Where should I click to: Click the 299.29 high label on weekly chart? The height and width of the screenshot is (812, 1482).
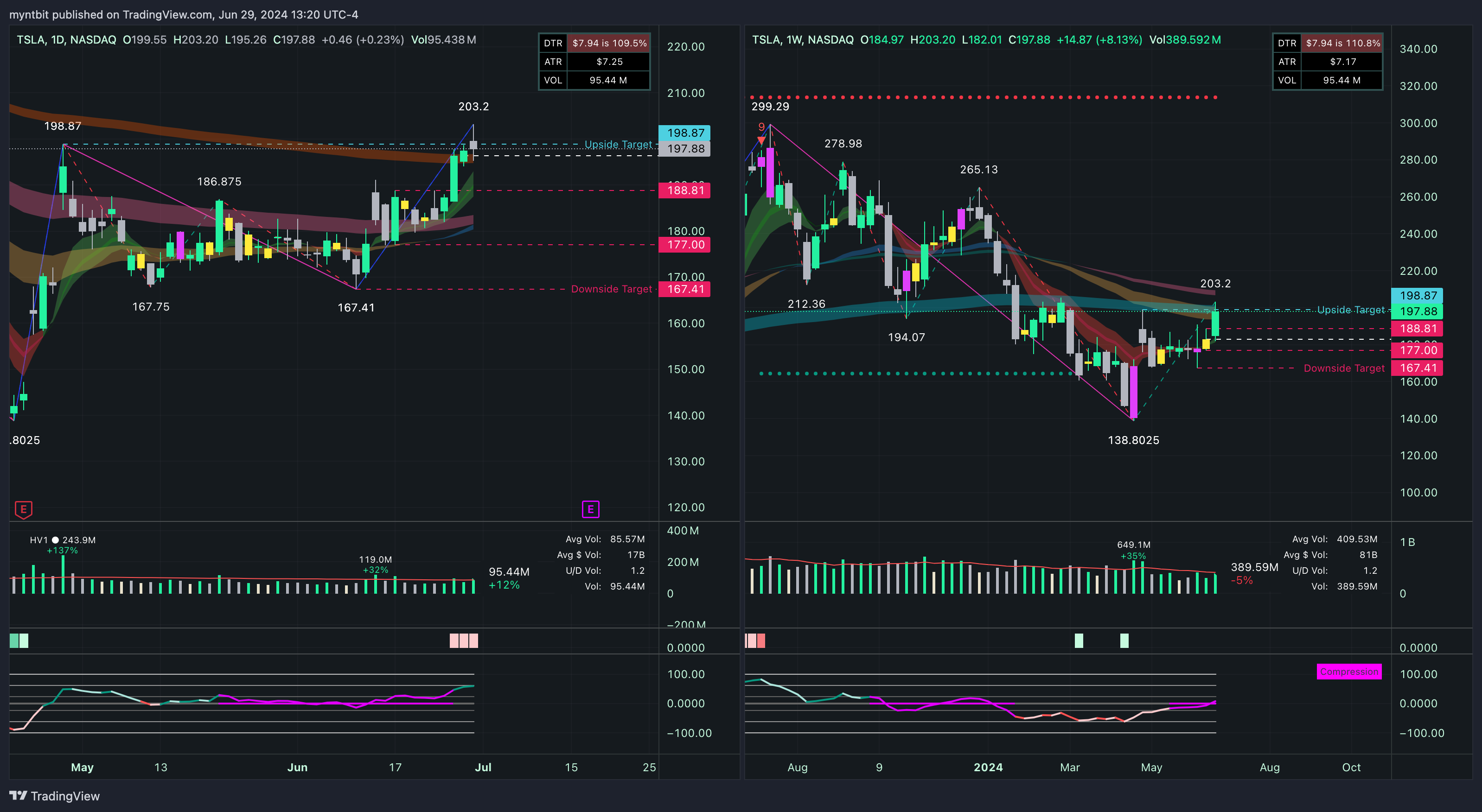tap(770, 107)
